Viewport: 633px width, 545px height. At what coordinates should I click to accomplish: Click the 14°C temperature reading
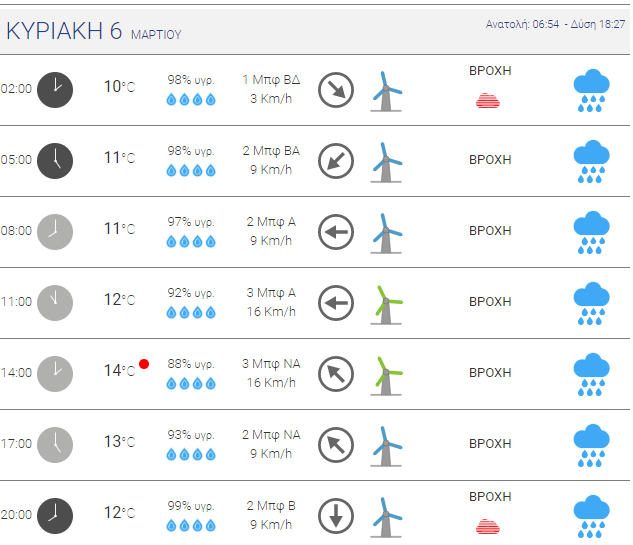click(x=119, y=371)
